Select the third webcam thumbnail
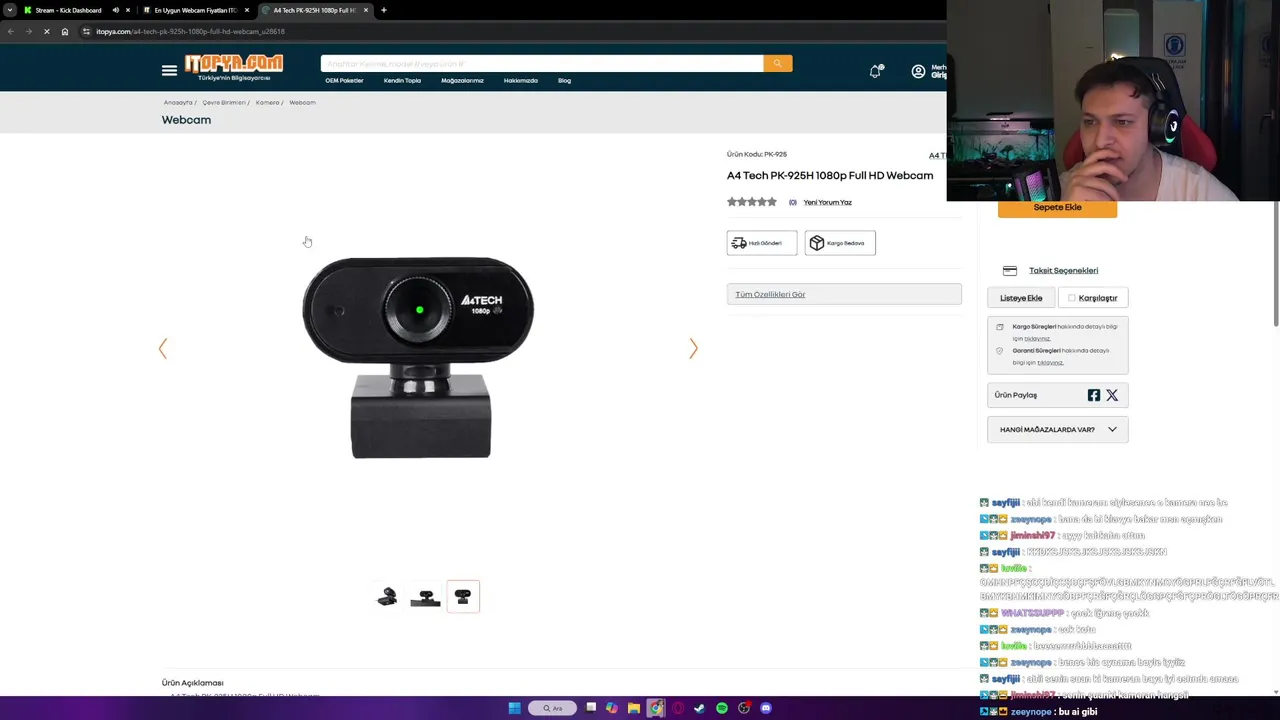1280x720 pixels. pyautogui.click(x=463, y=597)
